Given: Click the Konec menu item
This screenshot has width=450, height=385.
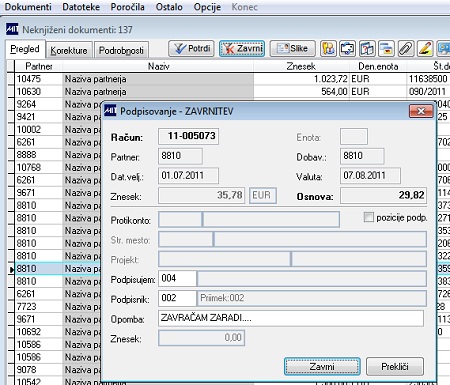Looking at the screenshot, I should (x=244, y=7).
